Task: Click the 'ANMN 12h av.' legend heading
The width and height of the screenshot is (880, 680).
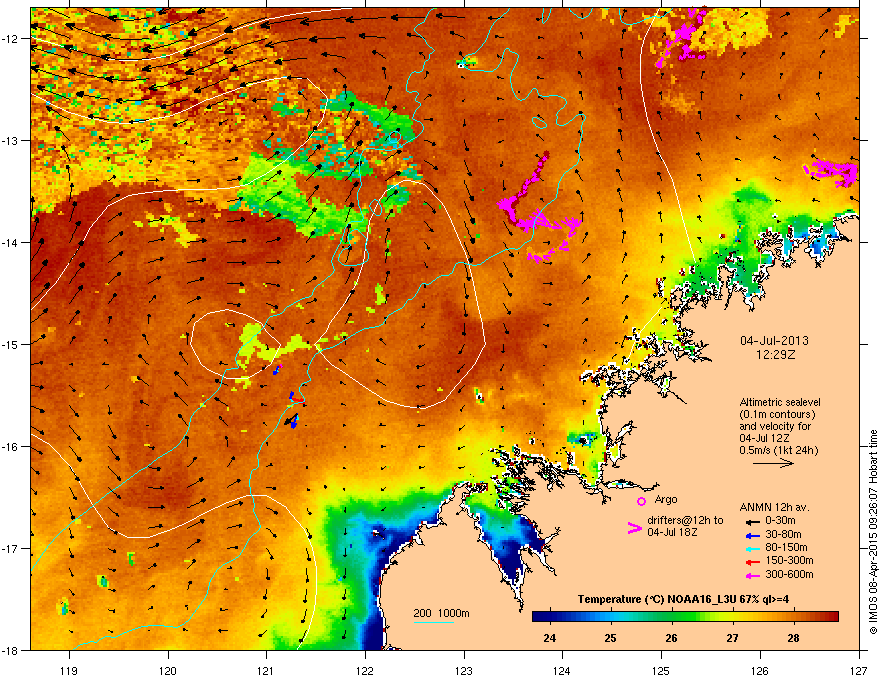Action: pyautogui.click(x=774, y=508)
